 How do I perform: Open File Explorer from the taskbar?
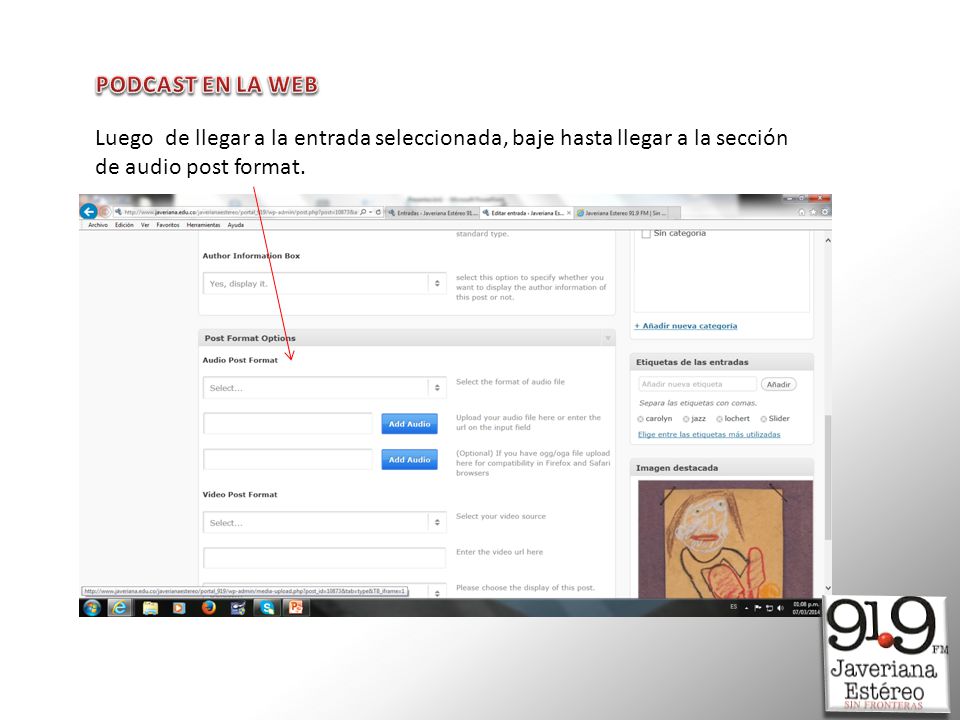(150, 607)
